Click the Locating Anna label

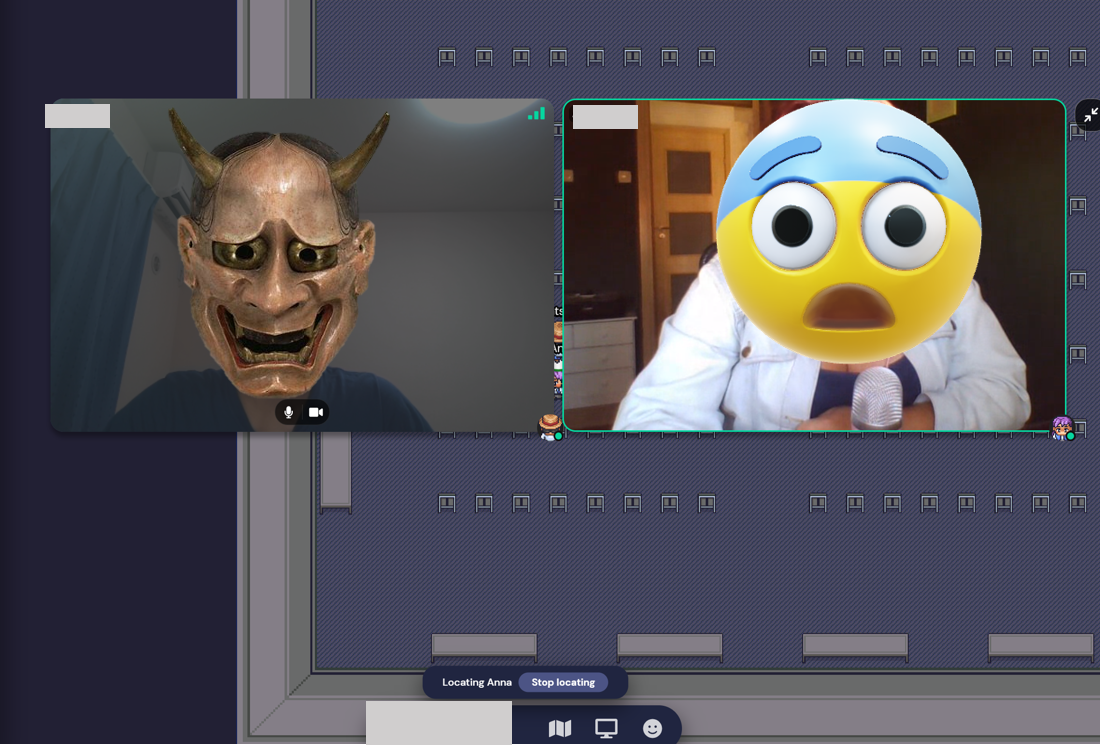[476, 682]
